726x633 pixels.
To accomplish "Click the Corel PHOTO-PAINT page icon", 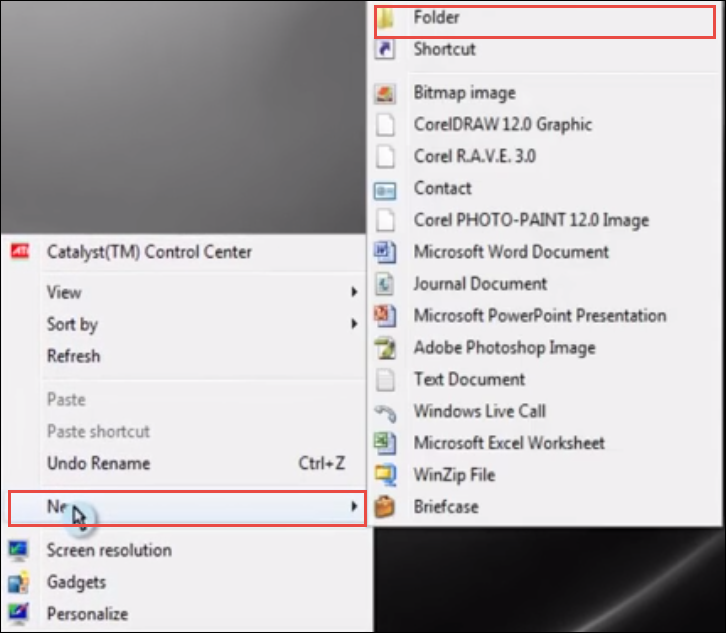I will 385,220.
